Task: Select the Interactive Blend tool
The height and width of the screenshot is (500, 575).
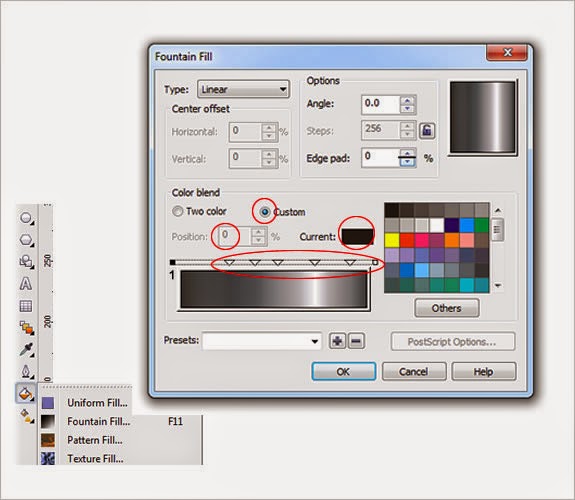Action: (x=27, y=328)
